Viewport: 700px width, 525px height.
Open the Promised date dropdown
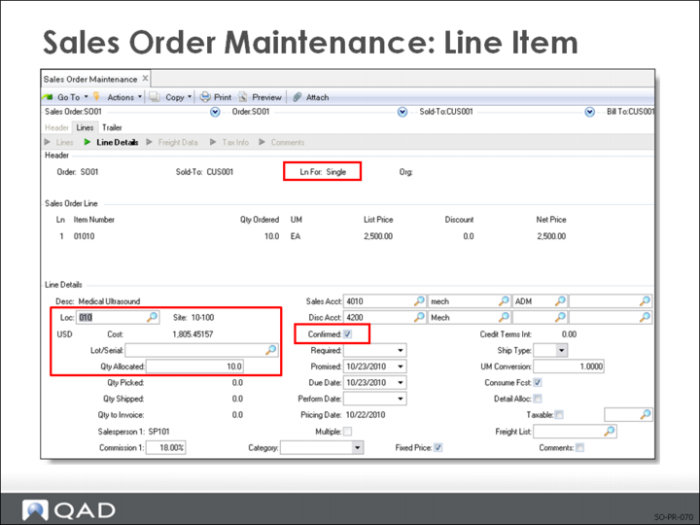400,367
